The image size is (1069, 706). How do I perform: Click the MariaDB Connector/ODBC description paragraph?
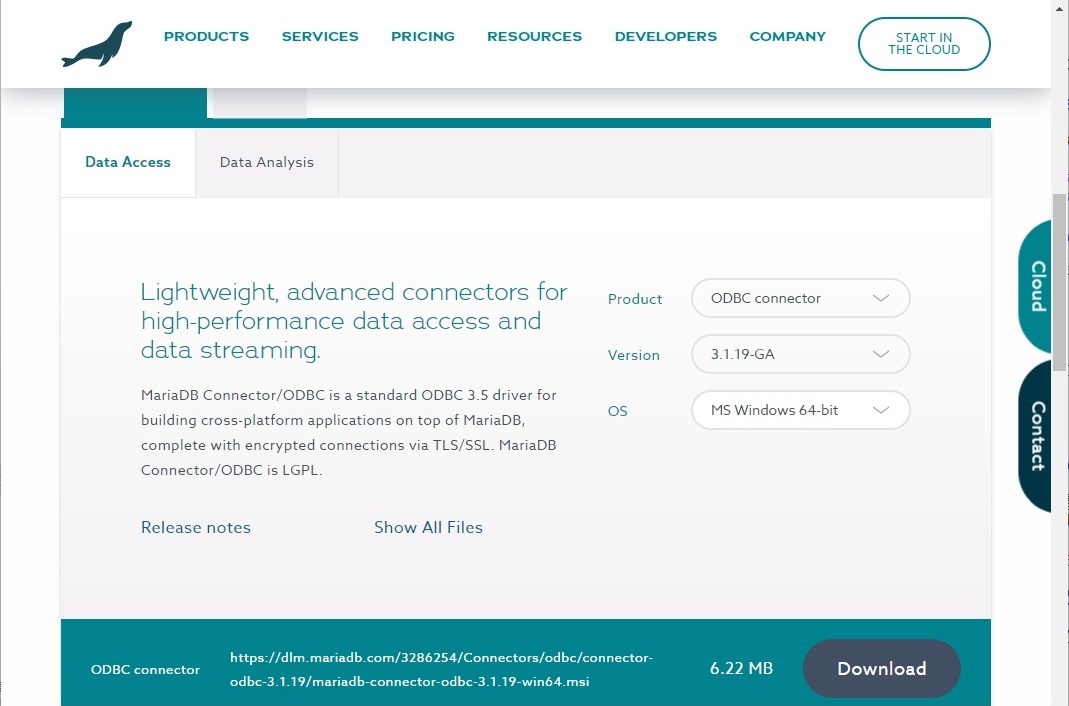[348, 433]
